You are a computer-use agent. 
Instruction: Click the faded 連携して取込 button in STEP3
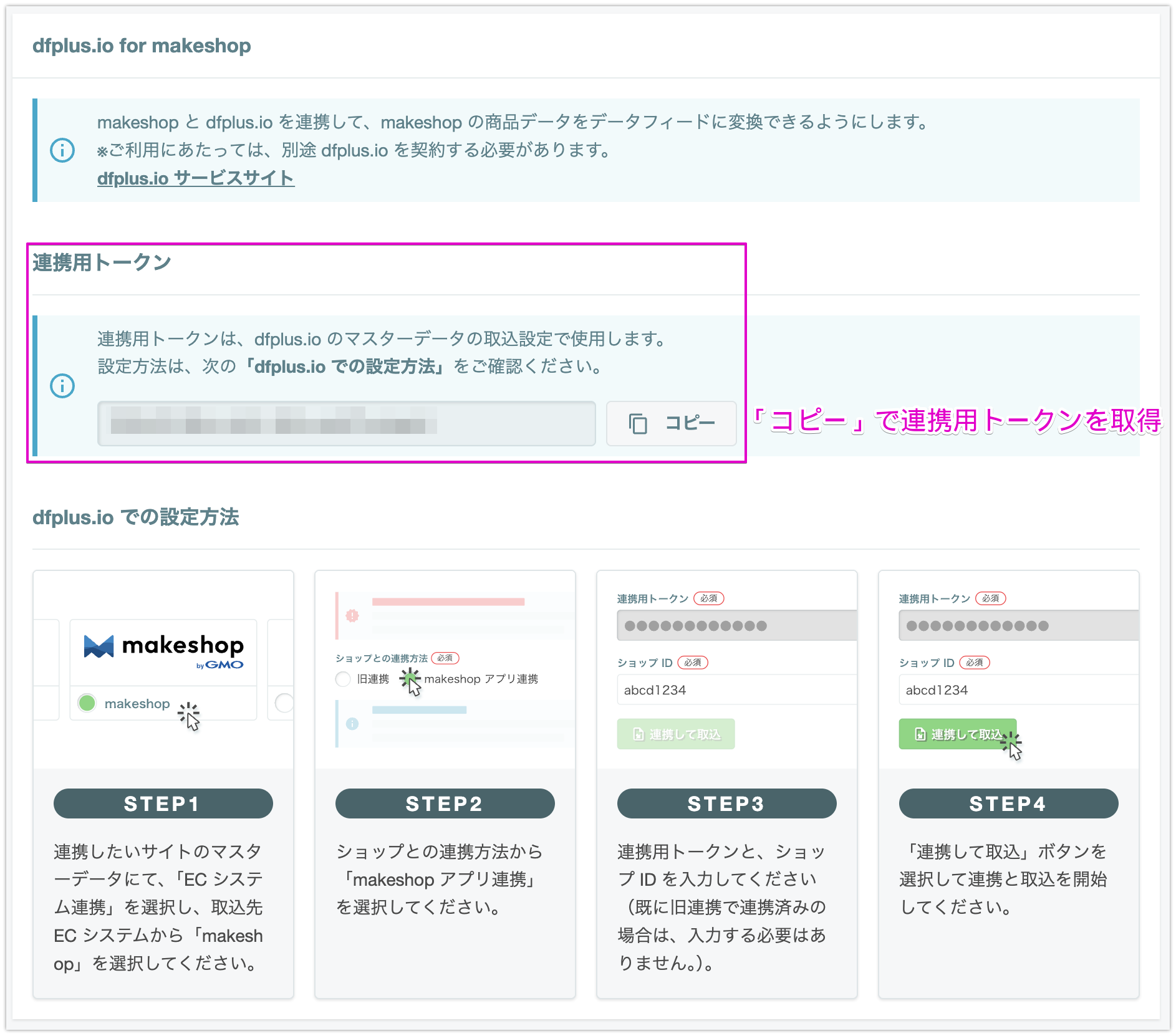tap(676, 734)
